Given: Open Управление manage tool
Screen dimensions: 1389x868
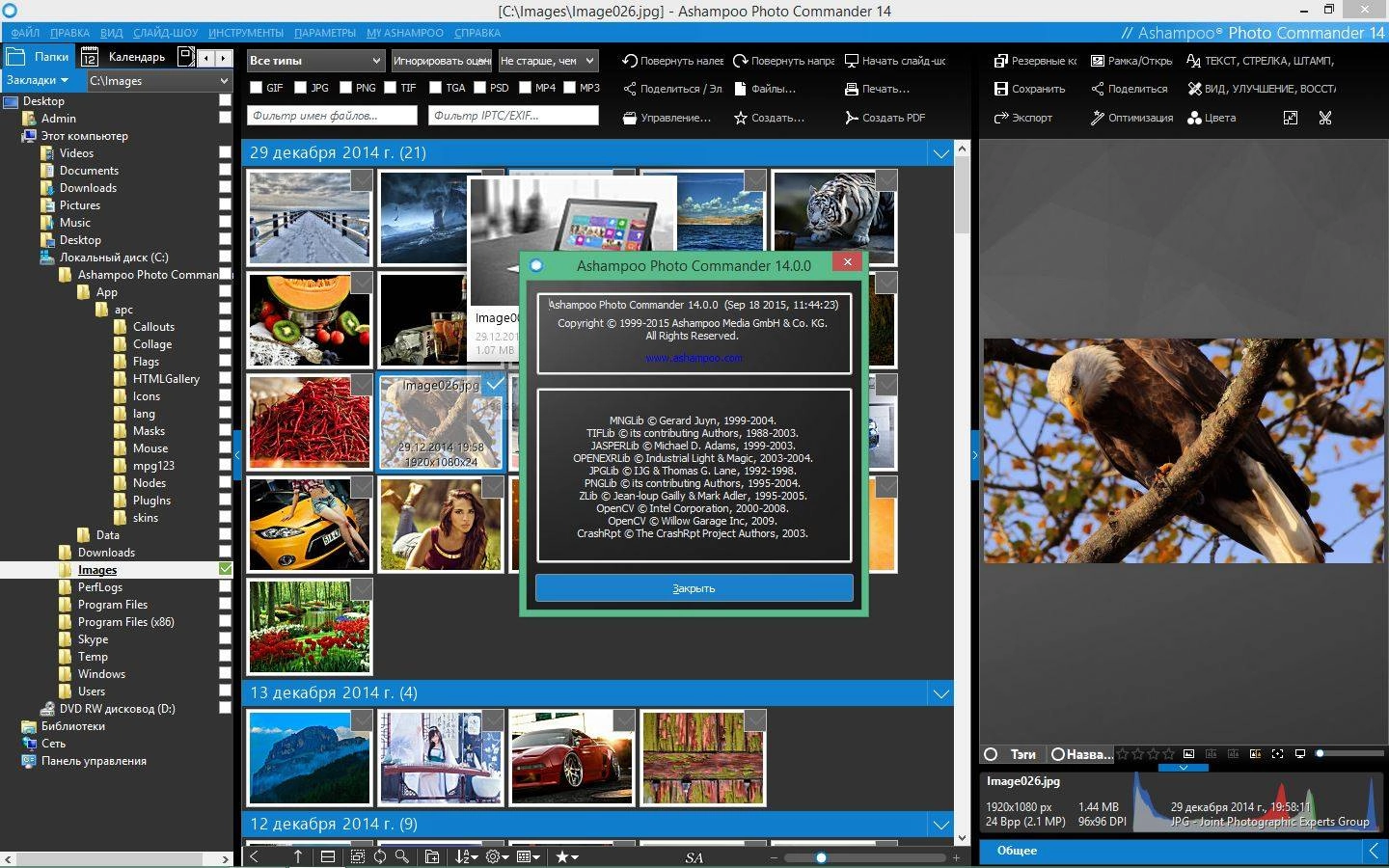Looking at the screenshot, I should coord(667,118).
